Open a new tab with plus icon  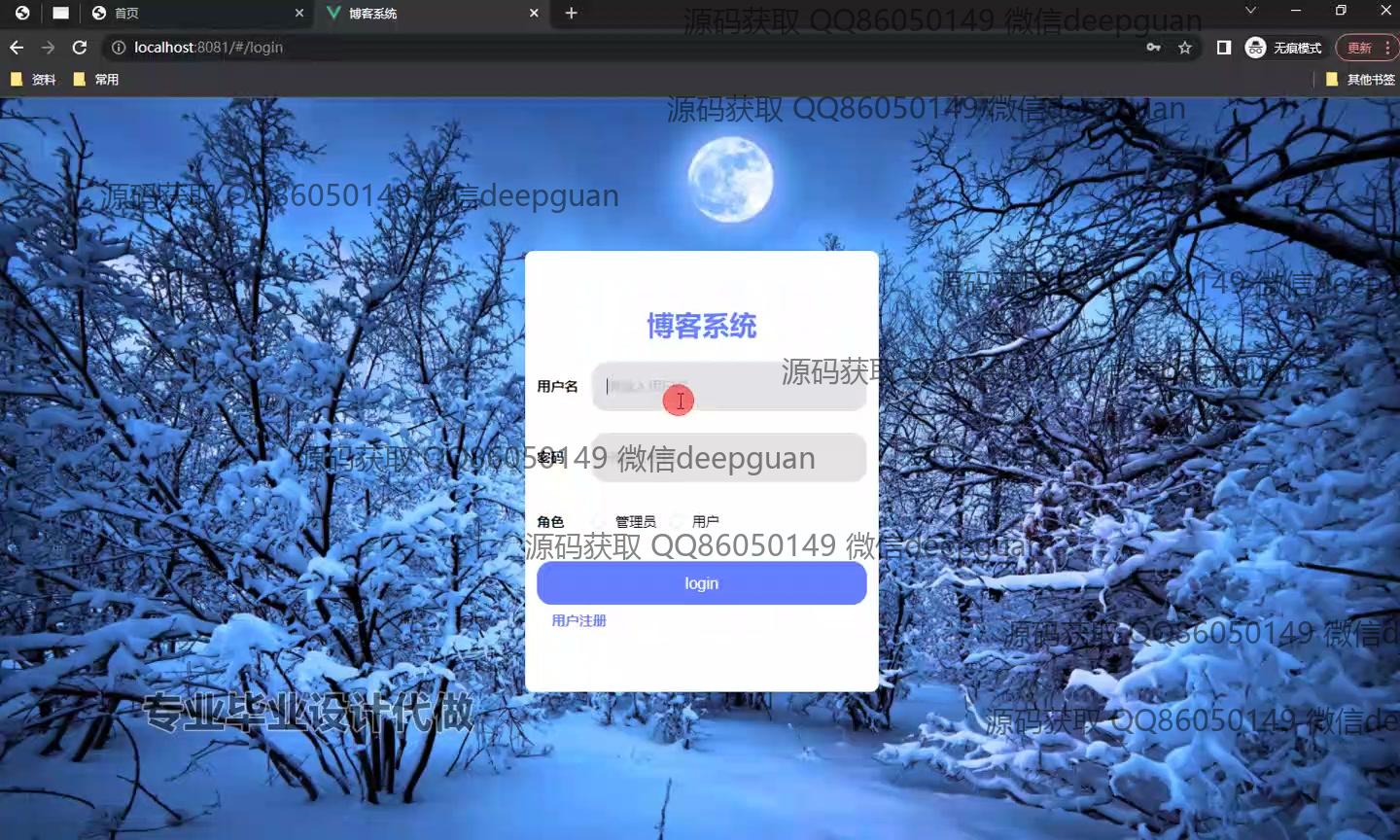(x=572, y=13)
